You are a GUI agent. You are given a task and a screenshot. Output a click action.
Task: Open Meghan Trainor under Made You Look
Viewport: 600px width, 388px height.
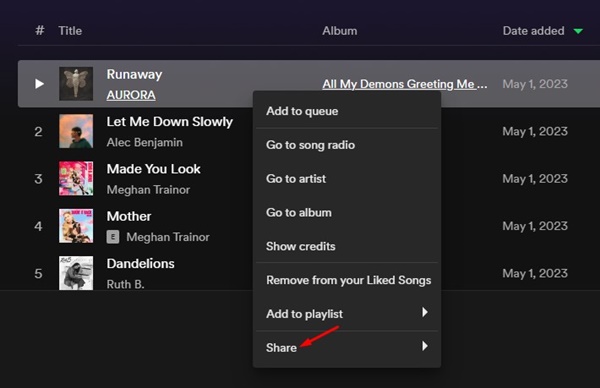[x=148, y=190]
